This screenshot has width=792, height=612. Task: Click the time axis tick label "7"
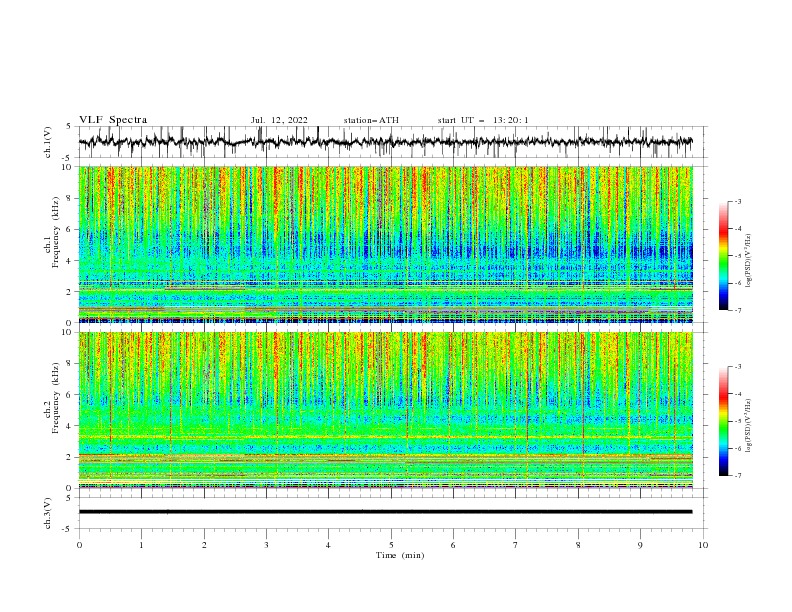[x=516, y=545]
